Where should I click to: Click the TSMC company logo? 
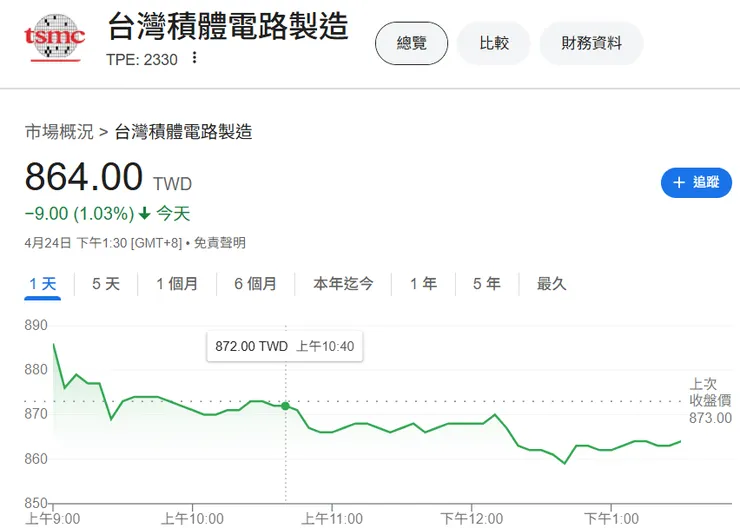click(x=54, y=38)
